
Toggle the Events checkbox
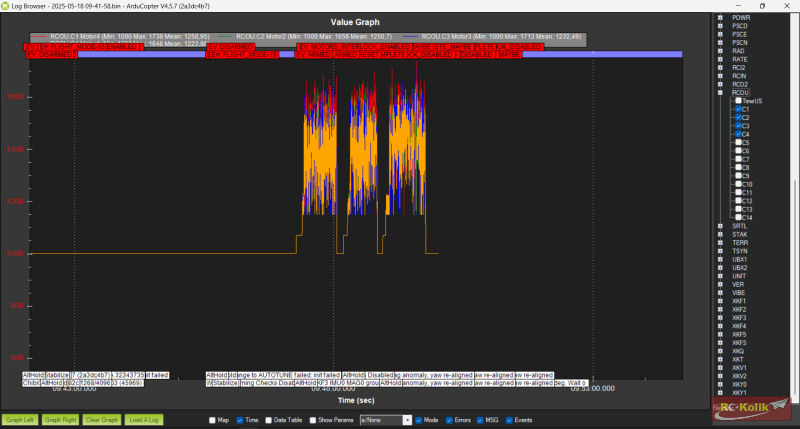(x=509, y=420)
